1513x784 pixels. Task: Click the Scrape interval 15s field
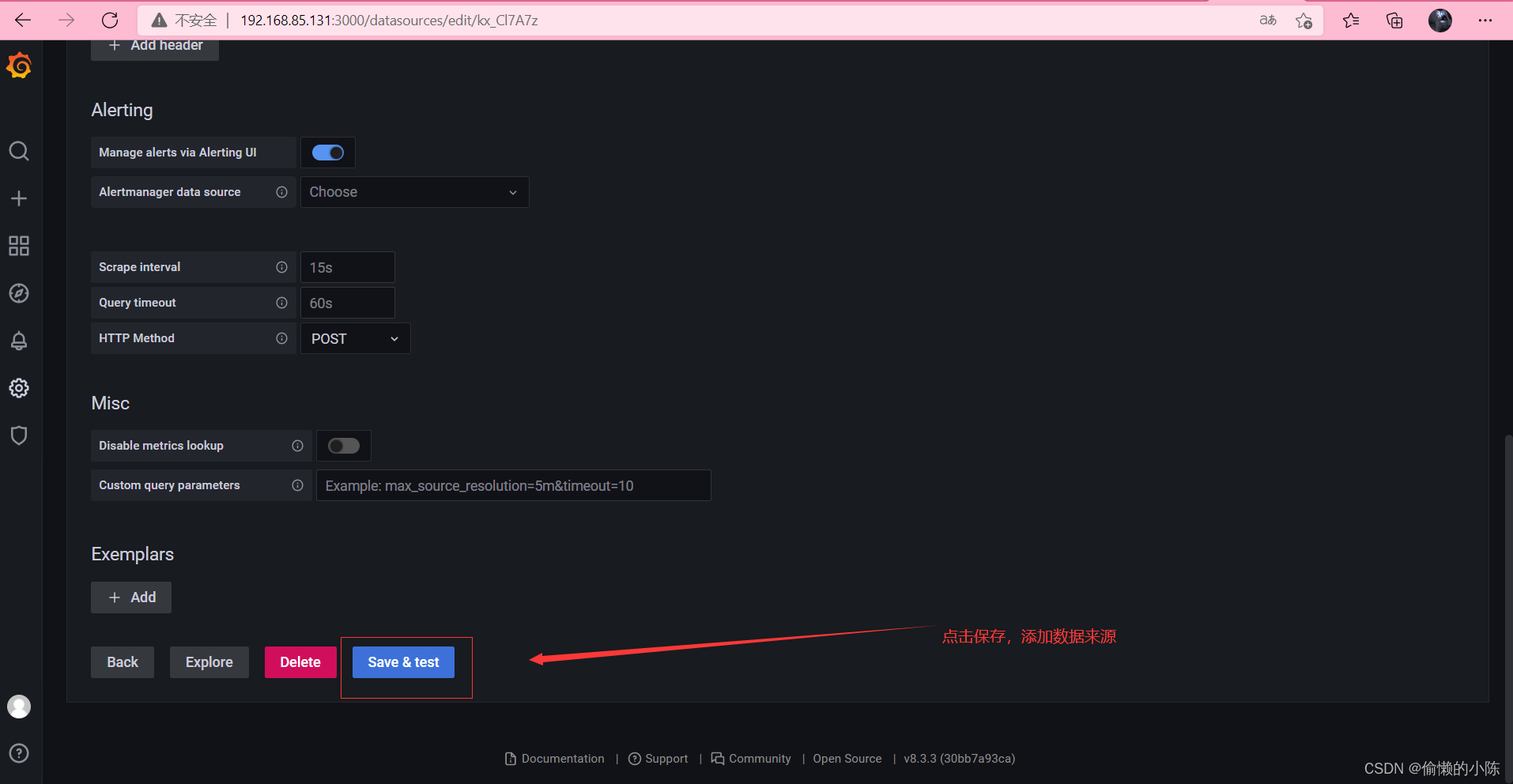(x=348, y=267)
